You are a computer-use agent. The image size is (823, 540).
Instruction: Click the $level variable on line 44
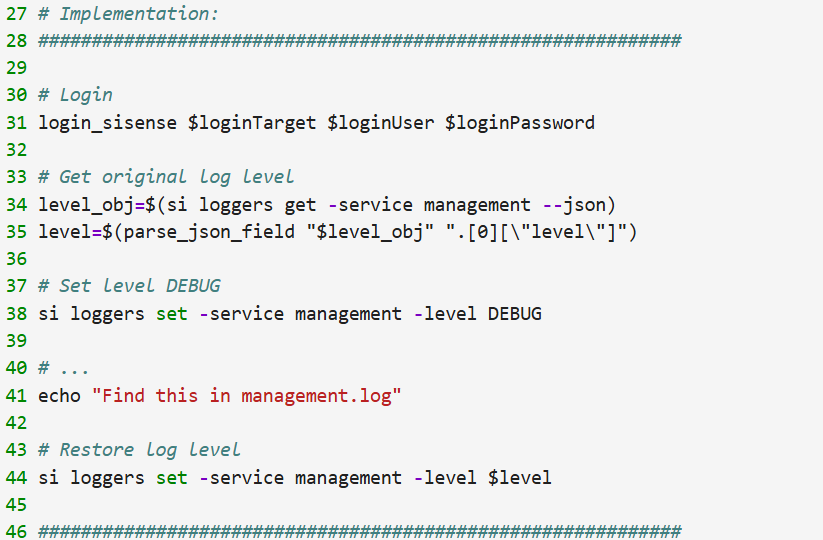pos(519,478)
